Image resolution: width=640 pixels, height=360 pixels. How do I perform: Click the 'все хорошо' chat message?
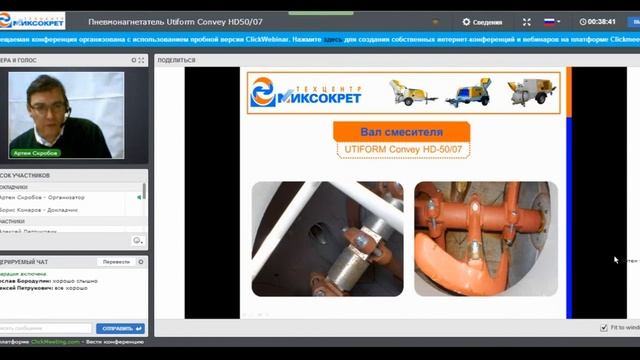point(71,288)
